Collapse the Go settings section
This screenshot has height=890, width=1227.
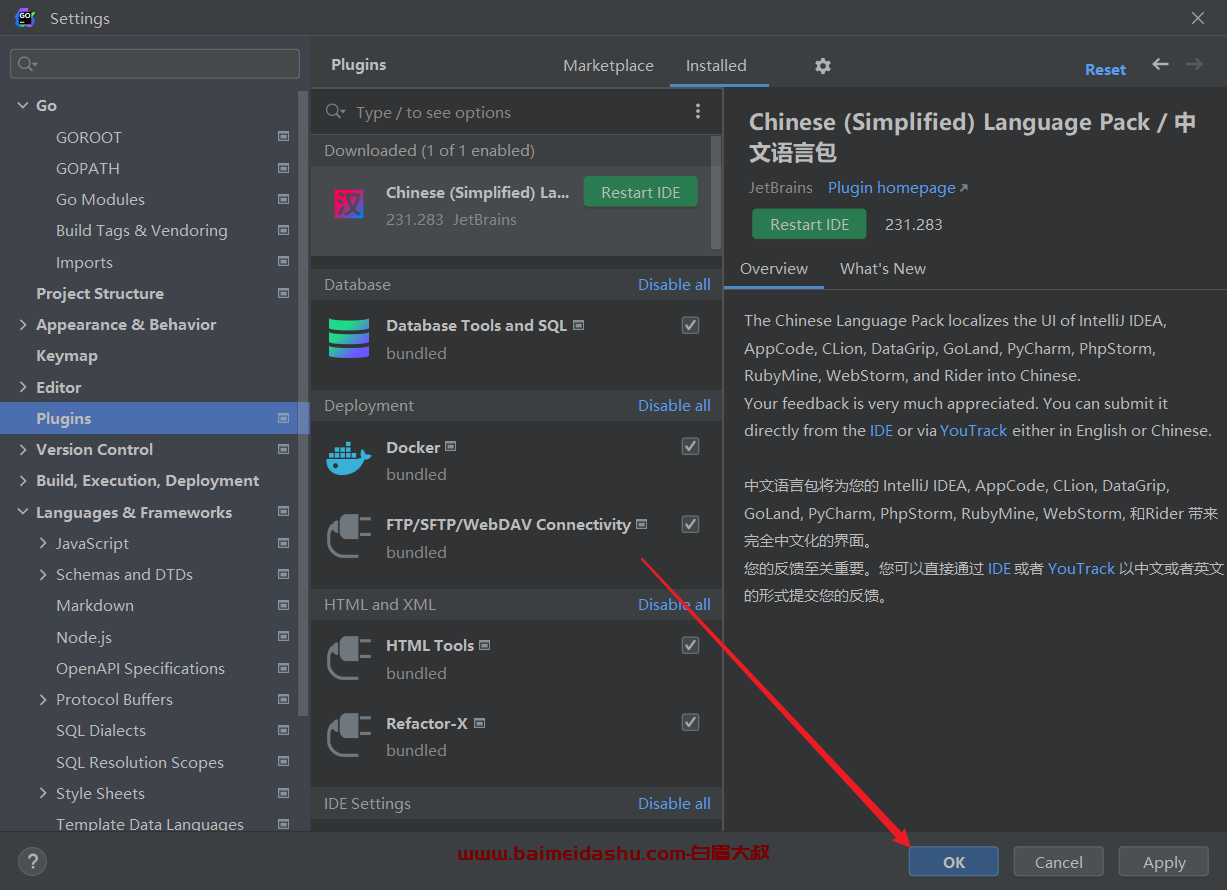point(23,105)
